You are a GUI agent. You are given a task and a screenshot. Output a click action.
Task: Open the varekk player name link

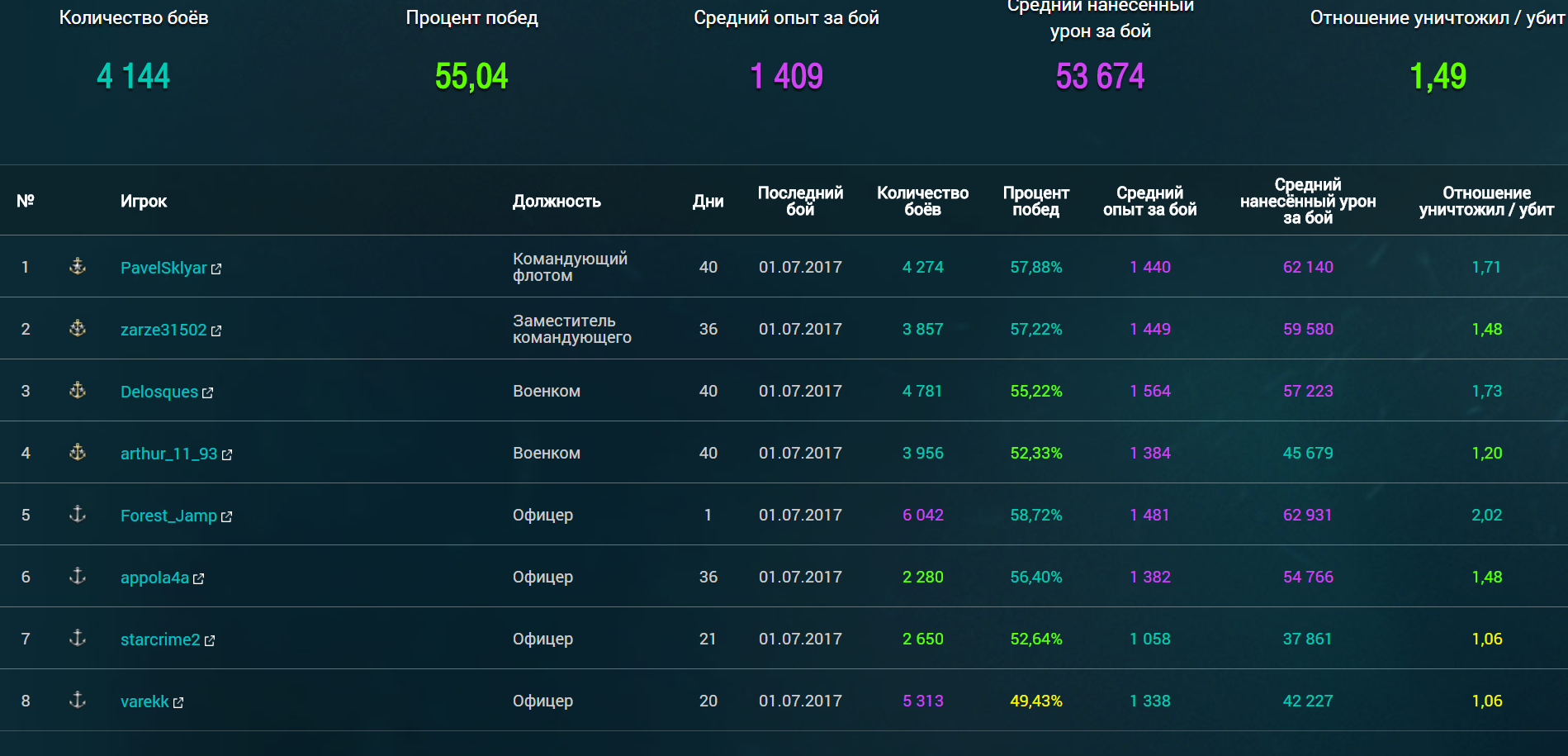(144, 701)
